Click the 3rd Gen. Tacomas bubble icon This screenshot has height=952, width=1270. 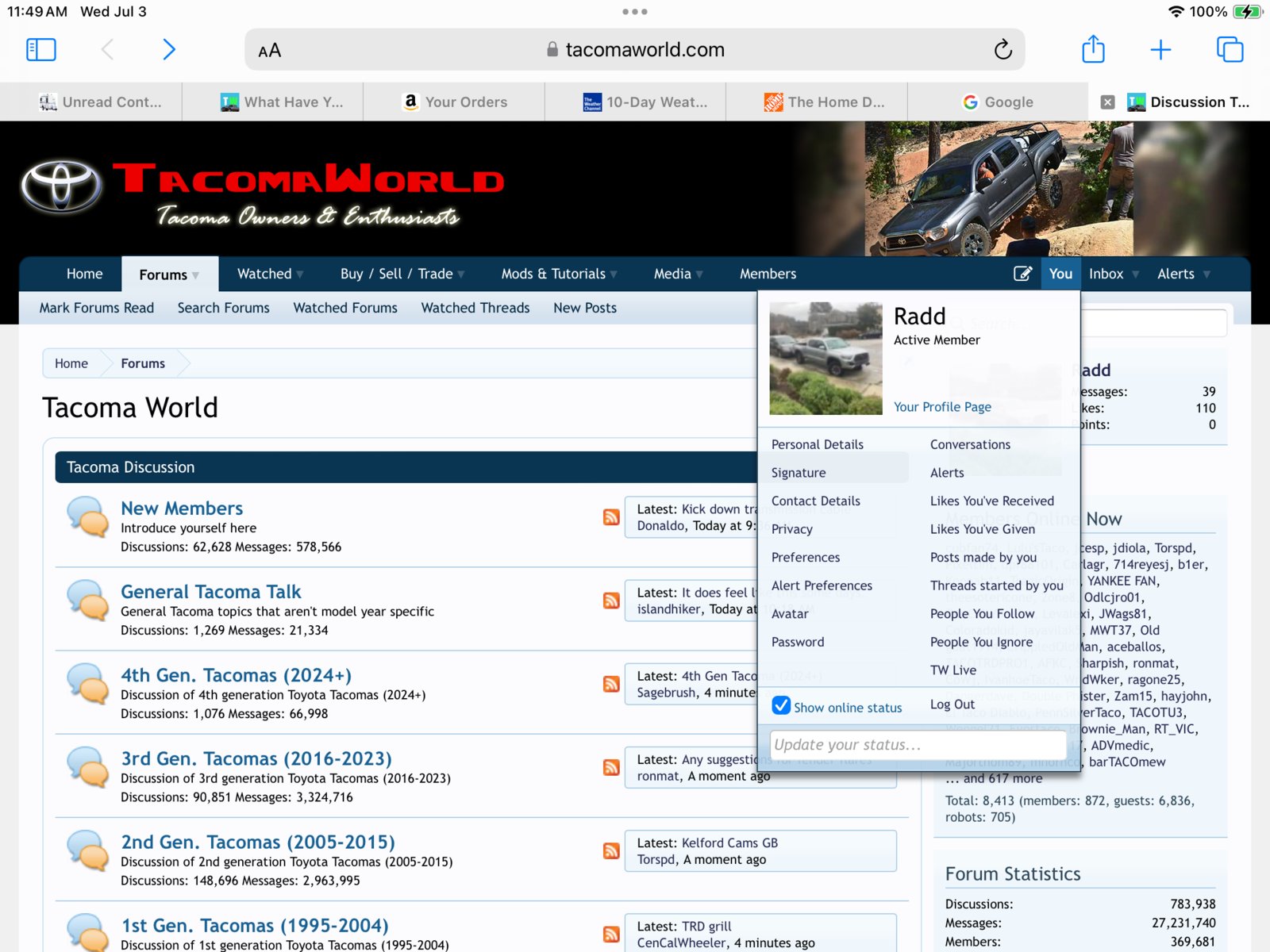(x=87, y=766)
